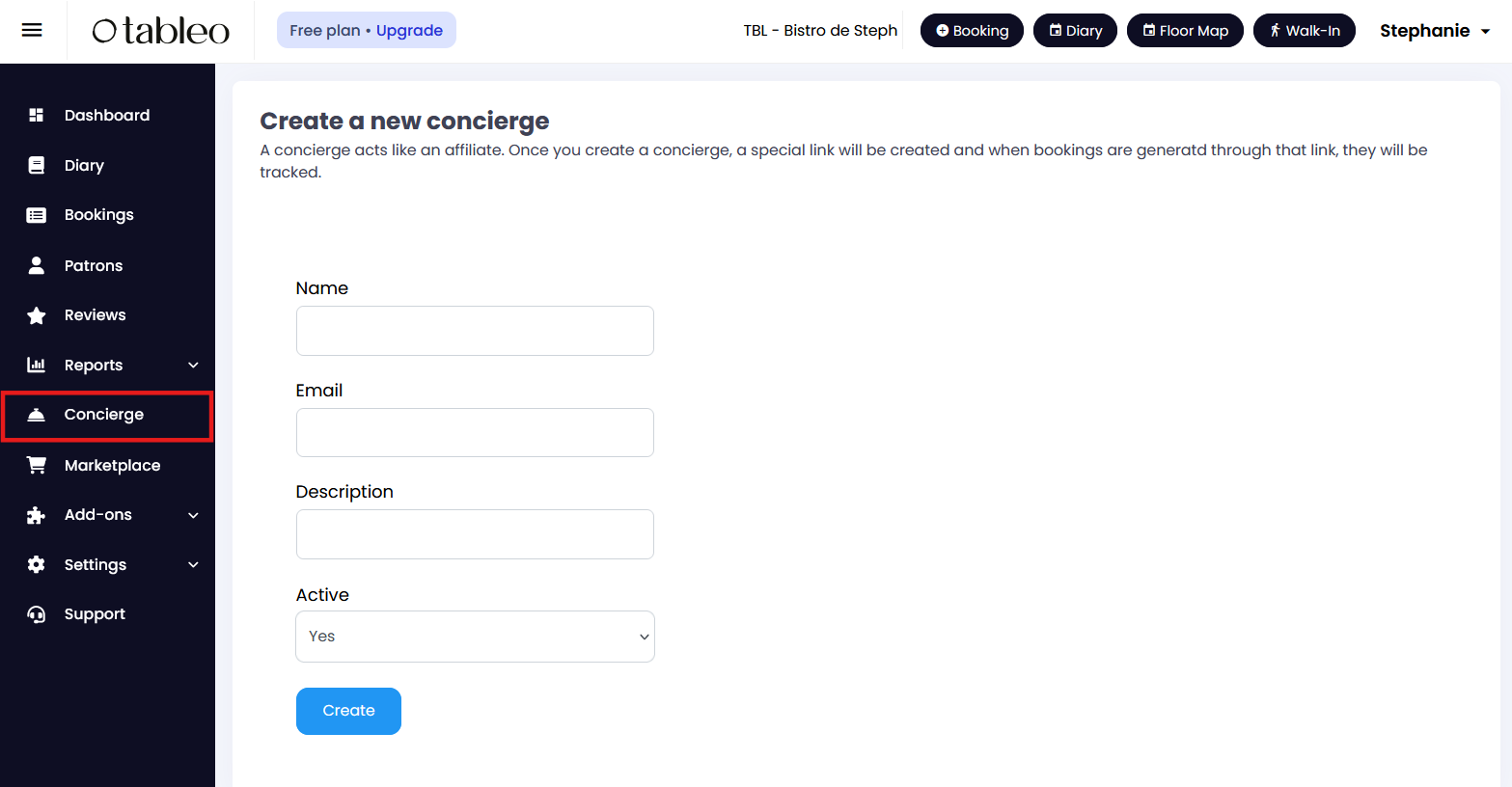Select Concierge in the sidebar
This screenshot has width=1512, height=787.
pos(107,416)
